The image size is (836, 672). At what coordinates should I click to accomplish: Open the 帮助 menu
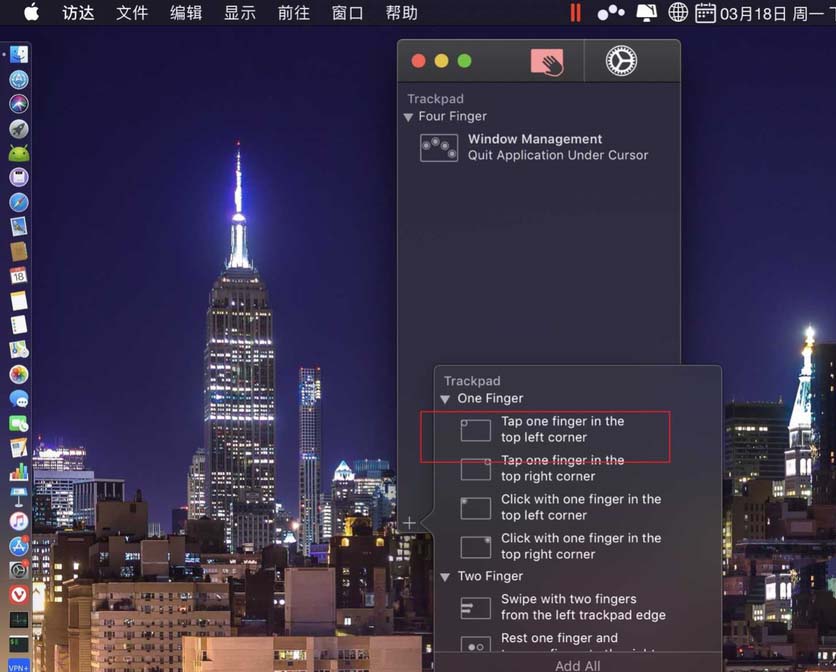click(x=401, y=13)
